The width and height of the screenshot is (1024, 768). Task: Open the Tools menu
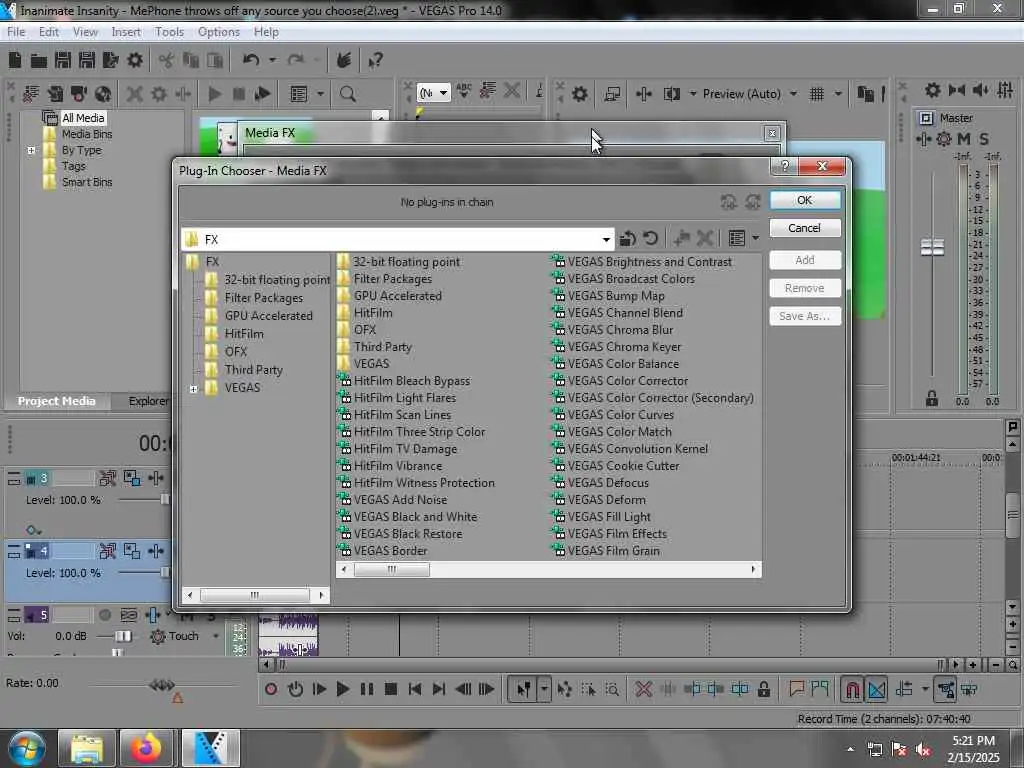pos(169,32)
